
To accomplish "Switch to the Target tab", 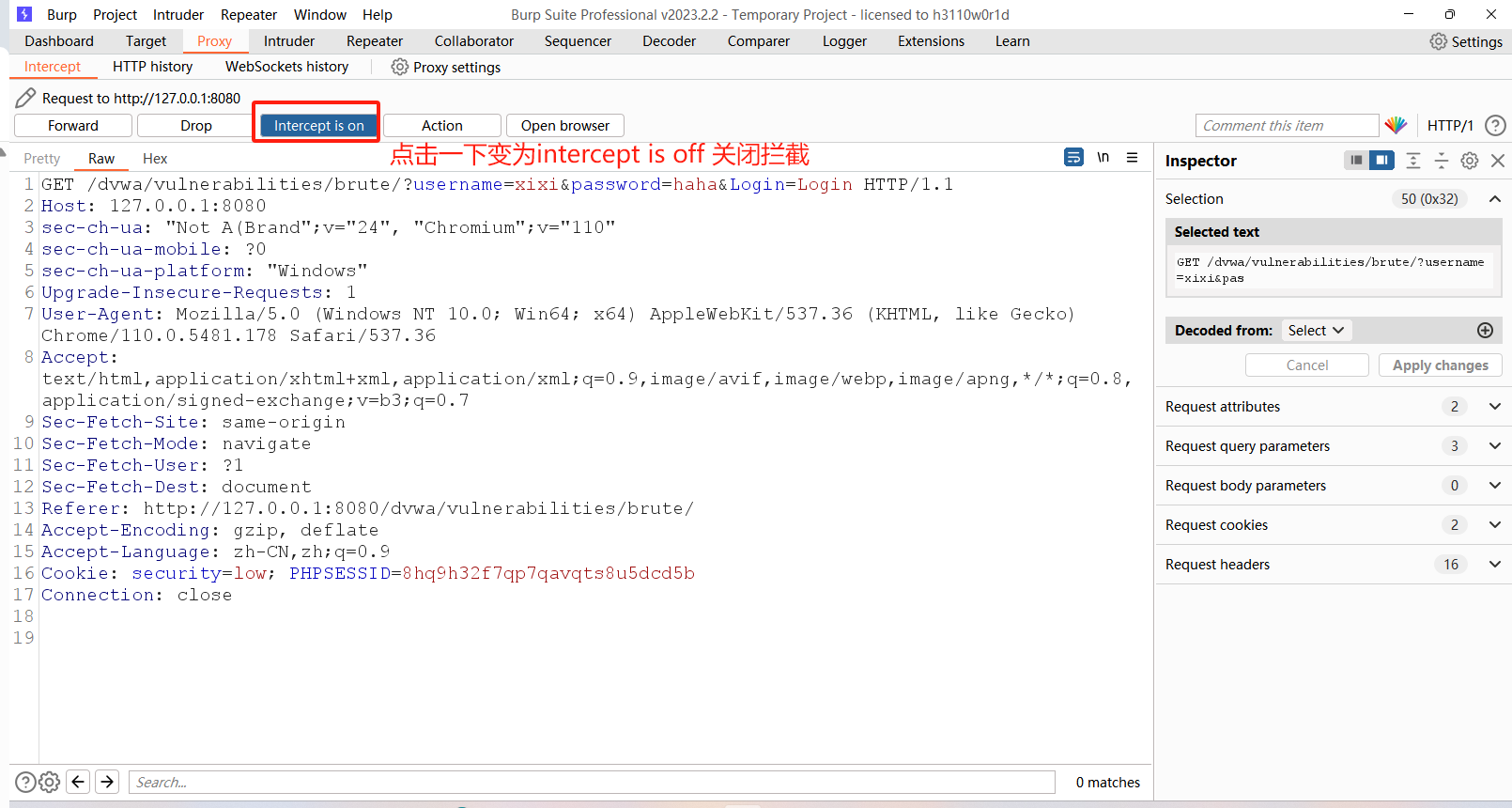I will tap(146, 41).
